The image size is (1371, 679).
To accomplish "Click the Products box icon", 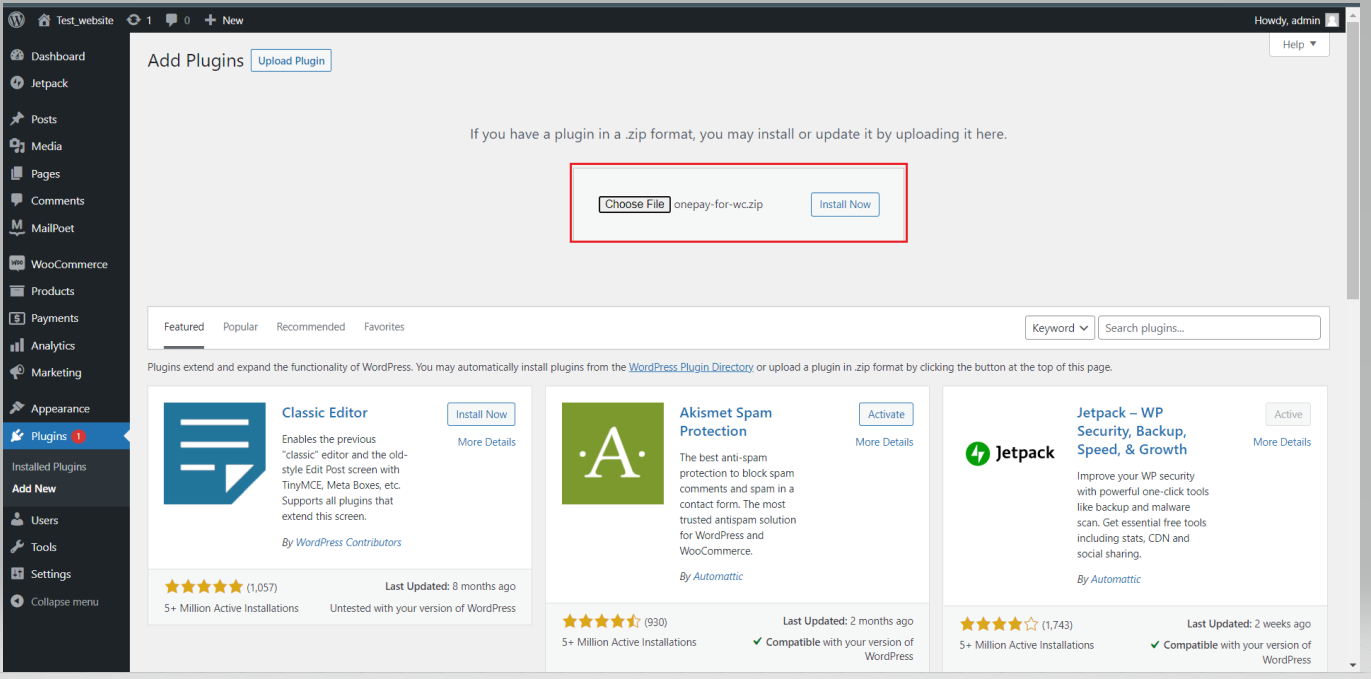I will click(x=17, y=291).
